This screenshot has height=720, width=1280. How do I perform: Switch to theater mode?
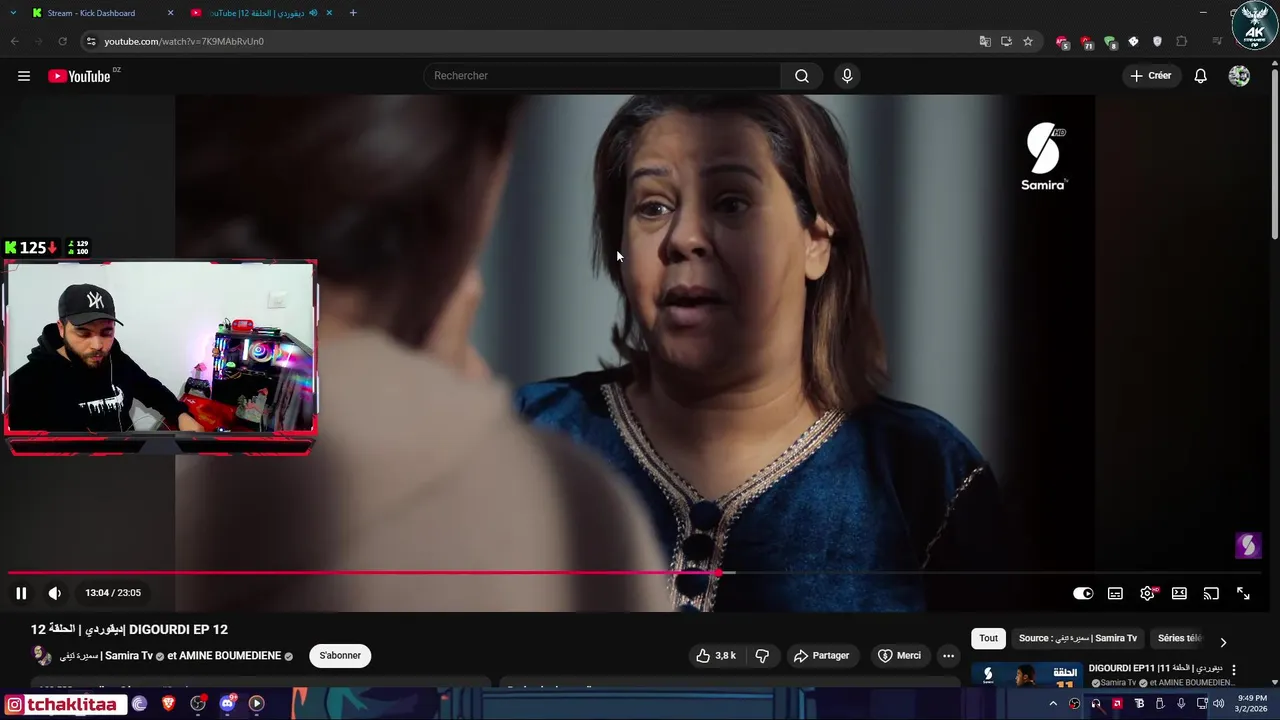(1179, 593)
